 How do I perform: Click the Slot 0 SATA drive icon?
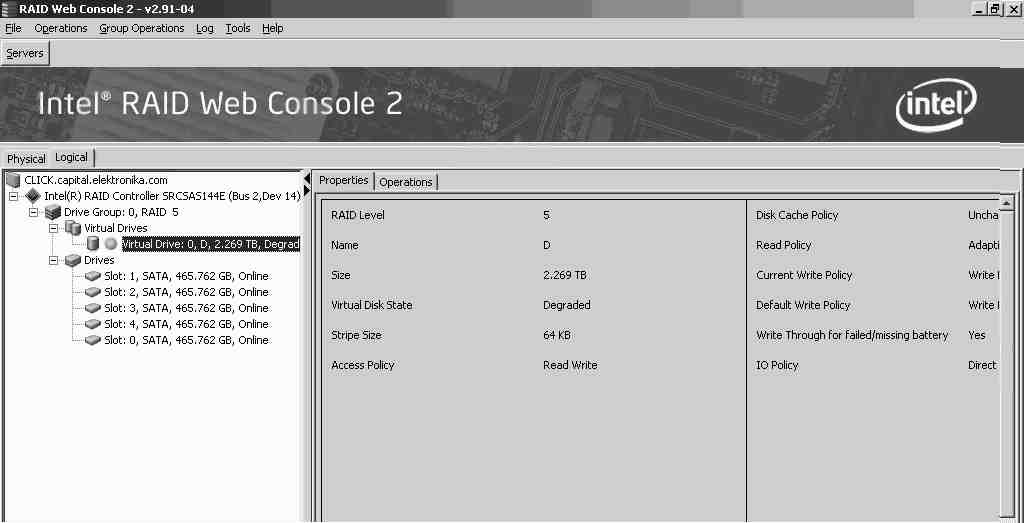93,340
